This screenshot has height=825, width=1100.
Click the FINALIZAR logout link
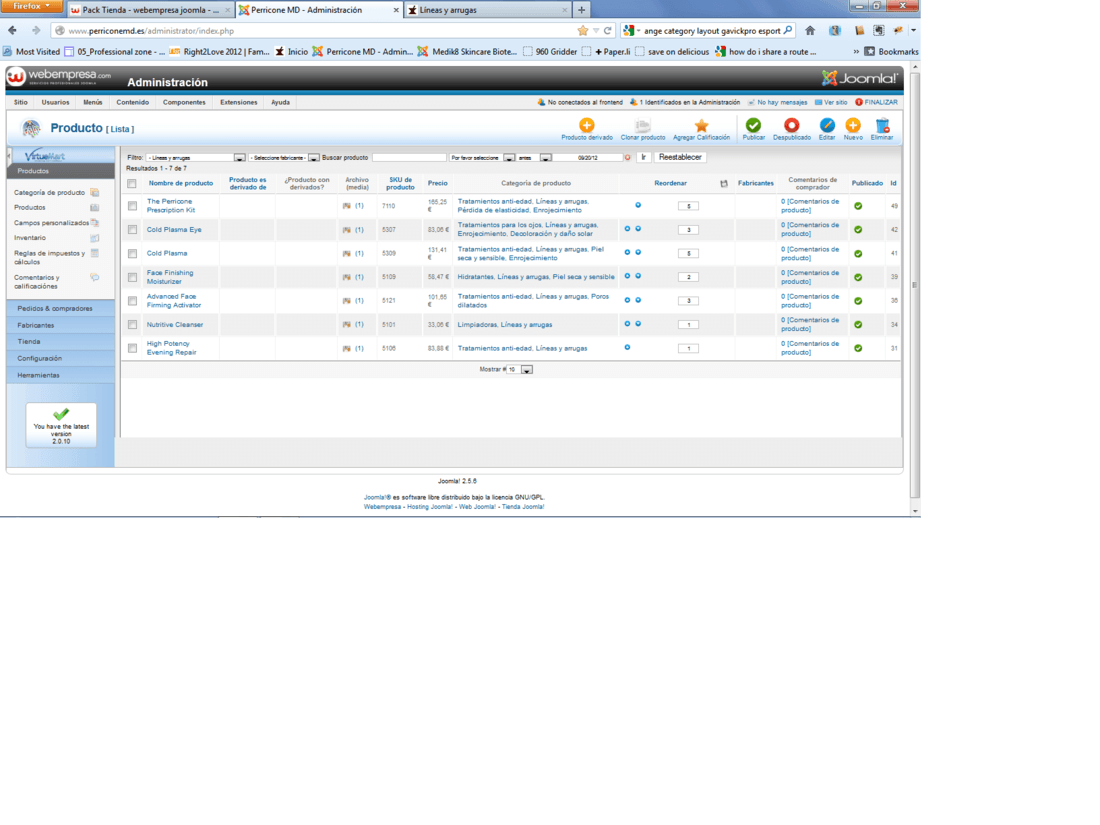tap(876, 102)
